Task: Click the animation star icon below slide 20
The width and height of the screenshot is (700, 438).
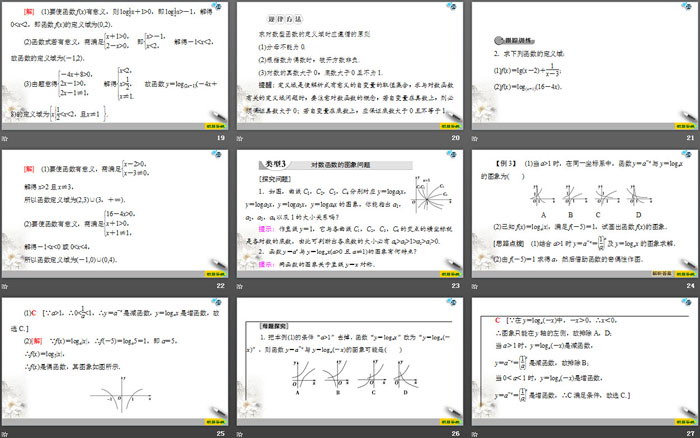Action: [238, 140]
